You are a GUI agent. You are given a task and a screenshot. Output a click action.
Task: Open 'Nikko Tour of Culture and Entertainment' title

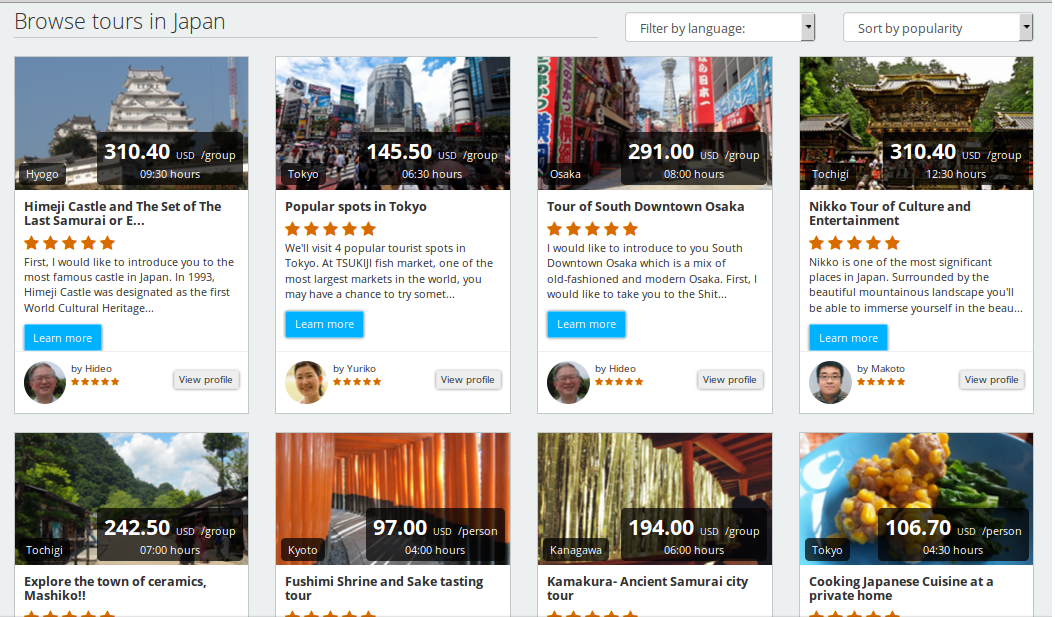889,213
